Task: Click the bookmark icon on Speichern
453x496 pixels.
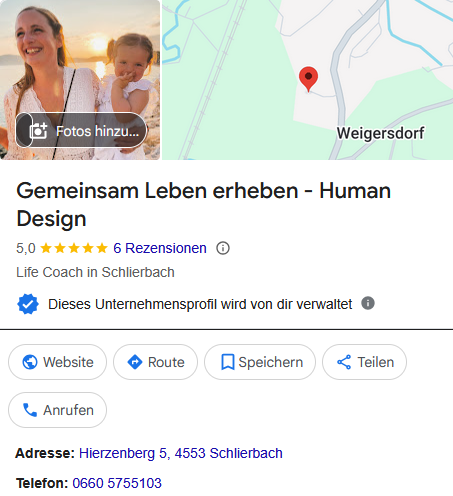Action: (x=228, y=362)
